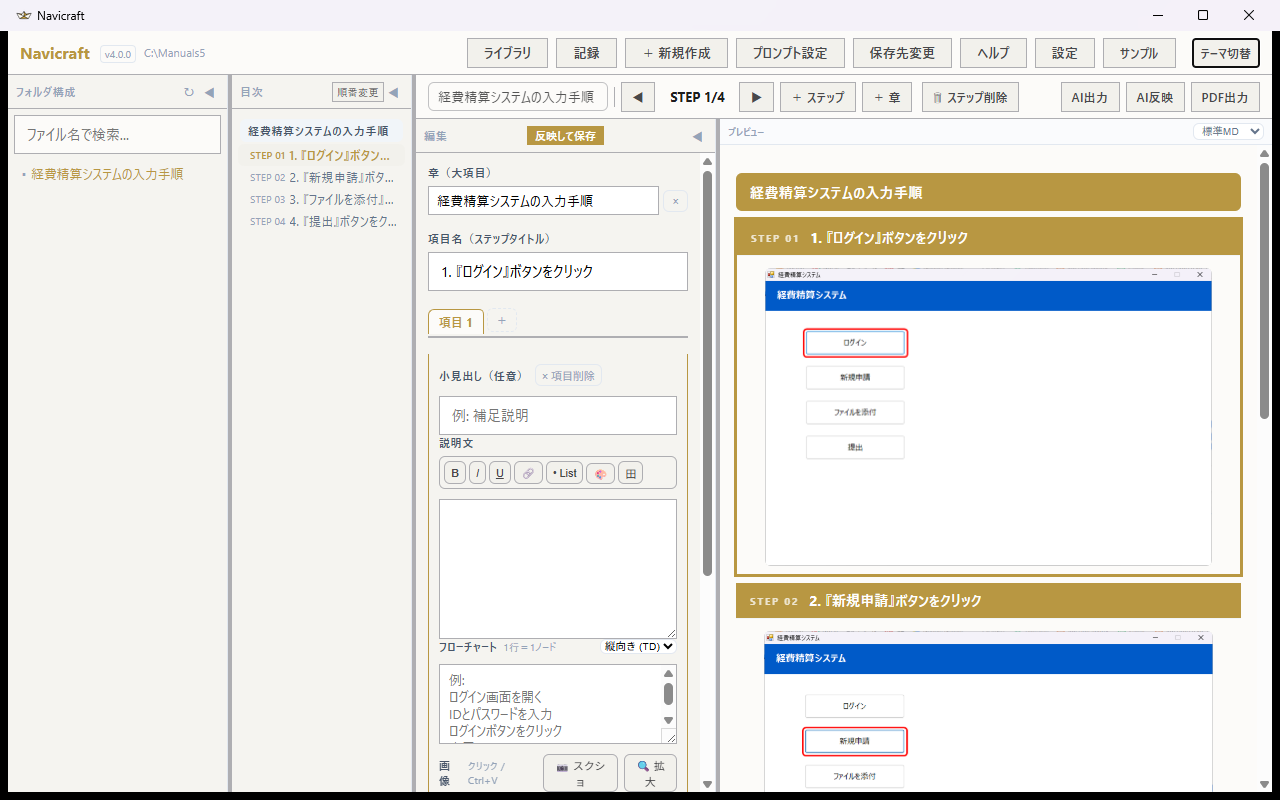The width and height of the screenshot is (1280, 800).
Task: Open the 記録 menu button
Action: (x=586, y=53)
